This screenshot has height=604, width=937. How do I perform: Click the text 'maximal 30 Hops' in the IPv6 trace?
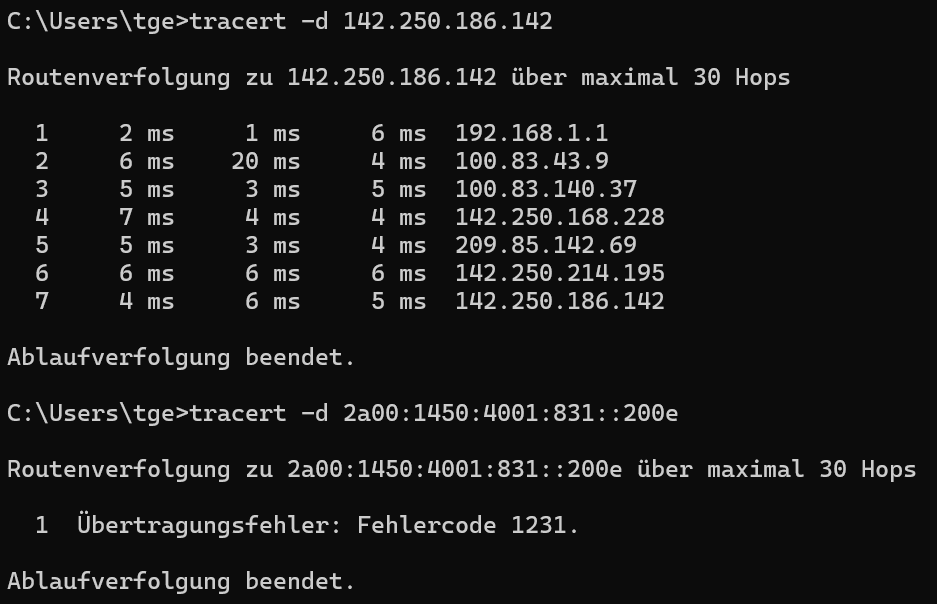812,470
